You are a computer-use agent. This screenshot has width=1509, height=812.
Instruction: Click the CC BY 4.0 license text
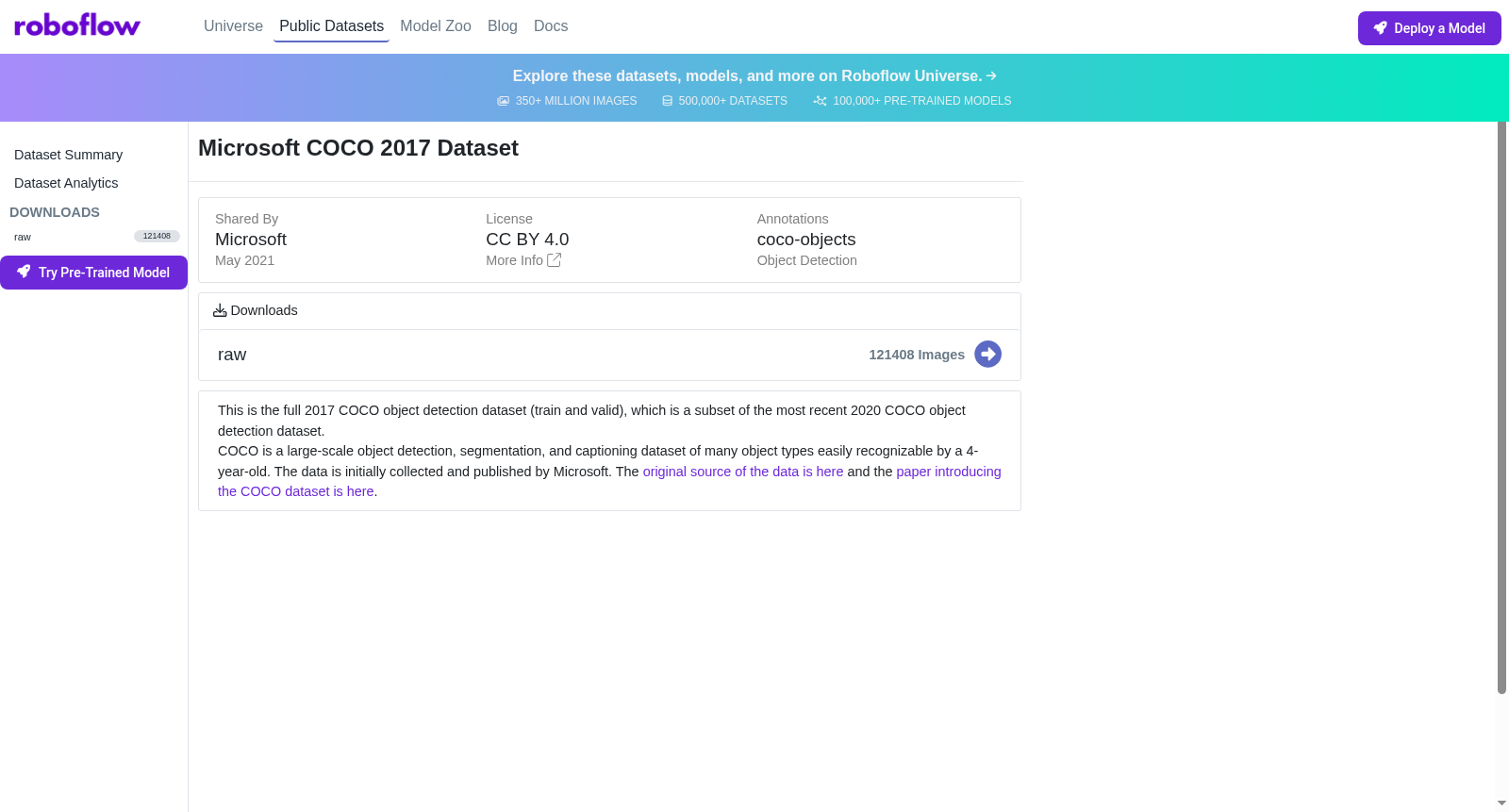tap(527, 240)
